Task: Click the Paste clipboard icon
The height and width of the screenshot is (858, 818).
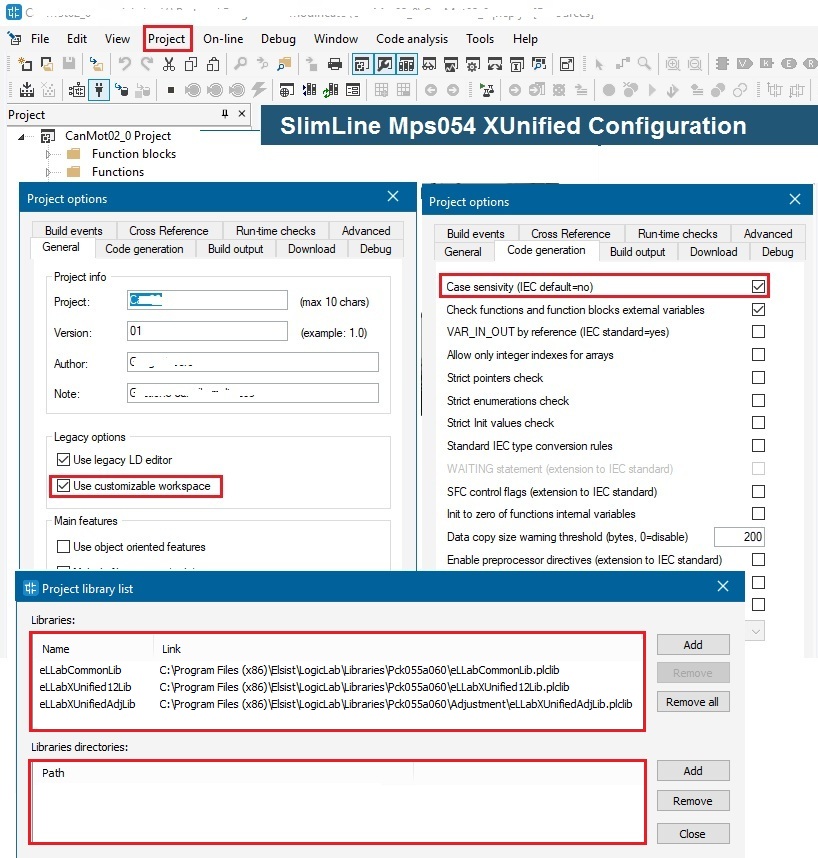Action: [213, 65]
